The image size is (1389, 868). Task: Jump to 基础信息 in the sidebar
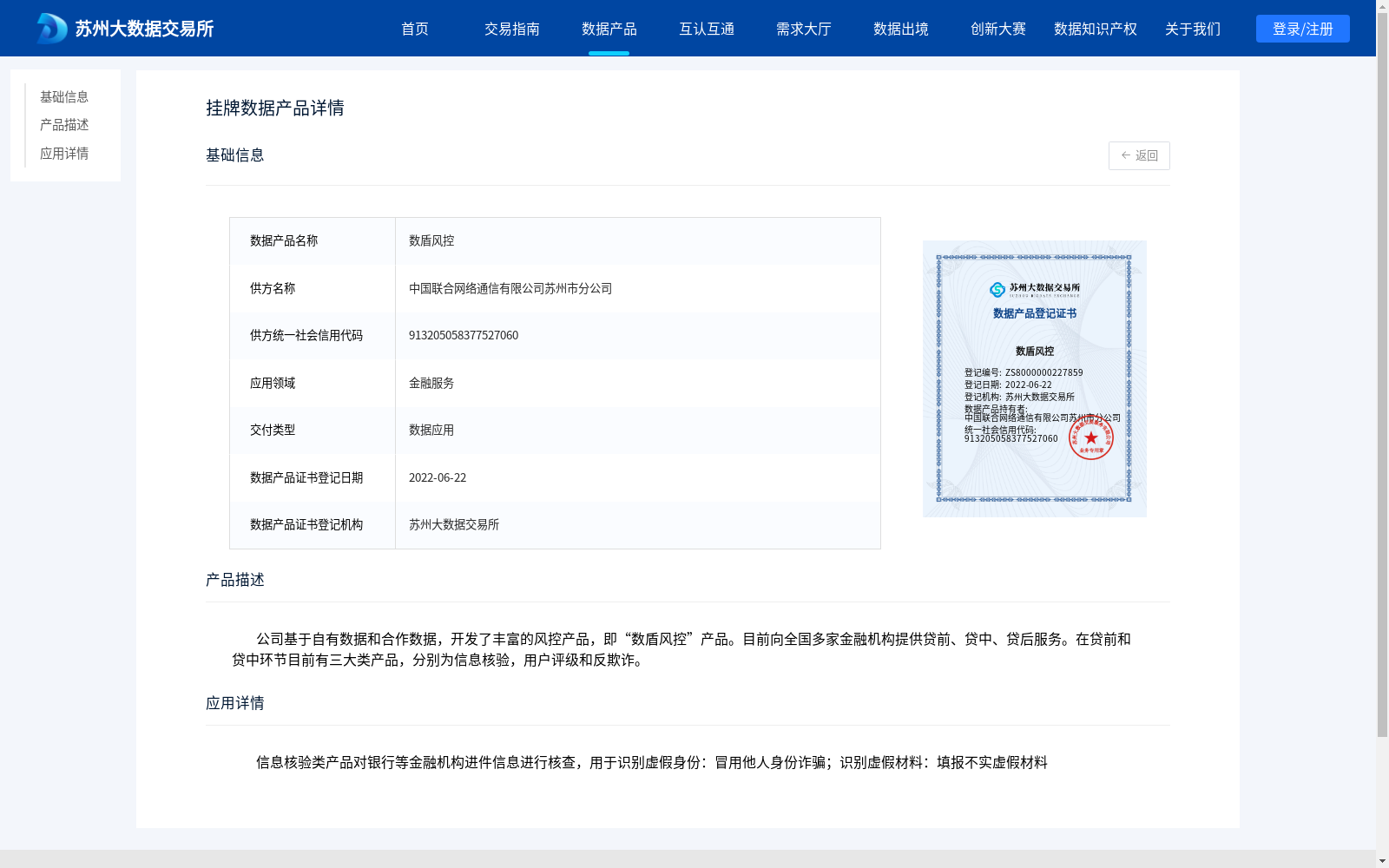[64, 96]
